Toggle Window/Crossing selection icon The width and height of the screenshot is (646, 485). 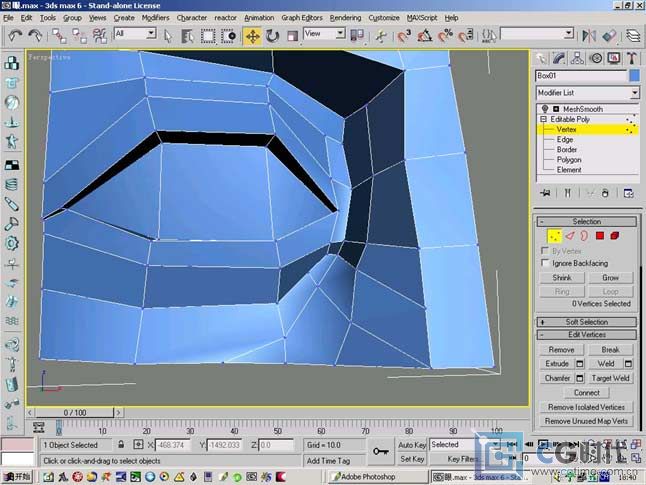click(229, 36)
